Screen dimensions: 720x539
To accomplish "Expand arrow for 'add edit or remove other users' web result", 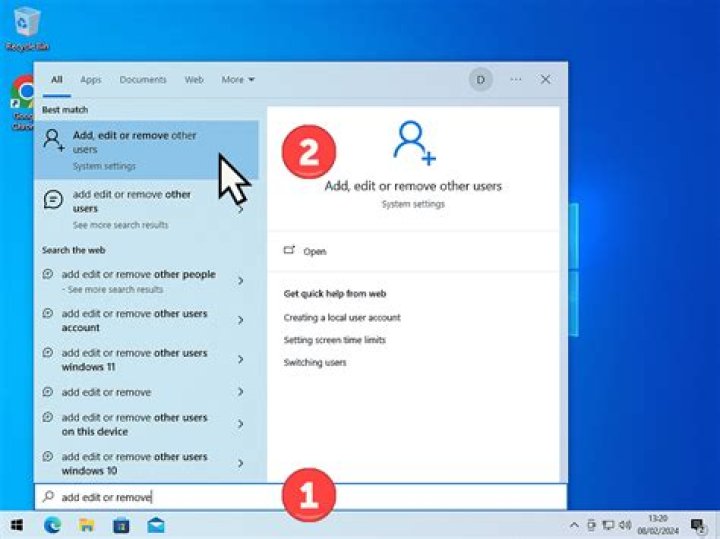I will pos(241,210).
